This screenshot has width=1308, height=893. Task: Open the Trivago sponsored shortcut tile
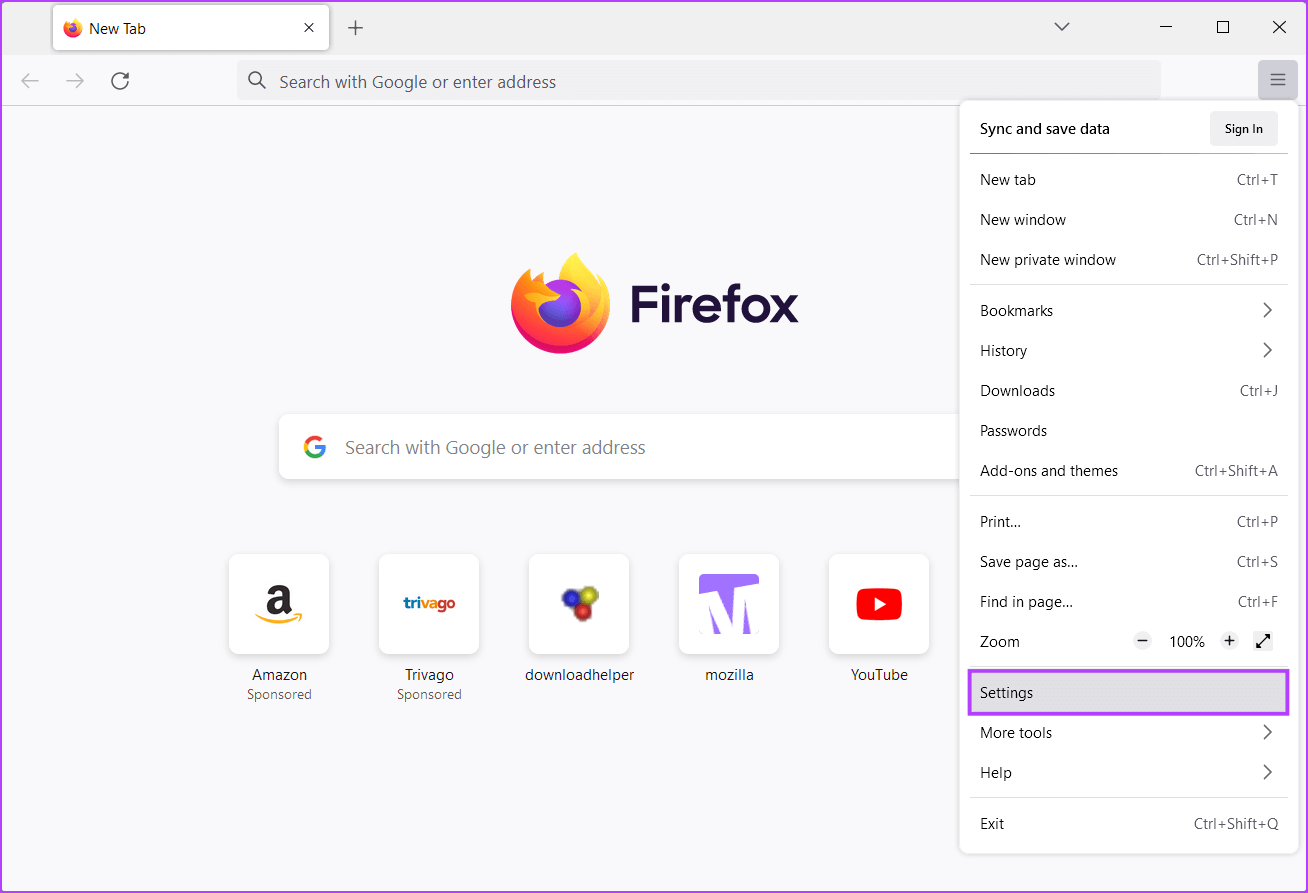[x=429, y=604]
